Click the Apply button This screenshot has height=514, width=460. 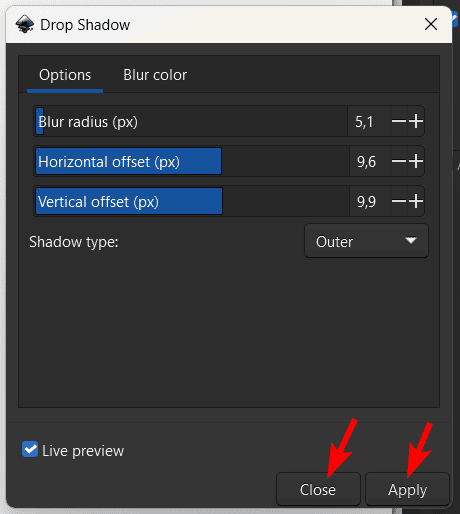point(407,489)
